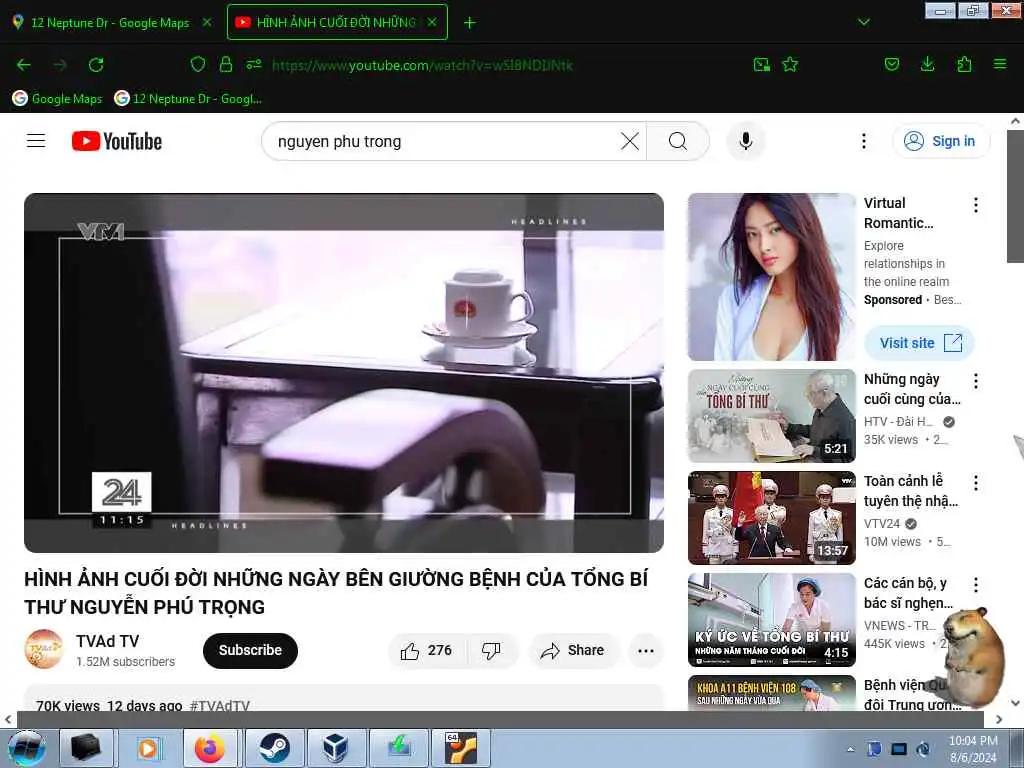1024x768 pixels.
Task: Toggle picture-in-picture icon in address bar
Action: click(x=761, y=65)
